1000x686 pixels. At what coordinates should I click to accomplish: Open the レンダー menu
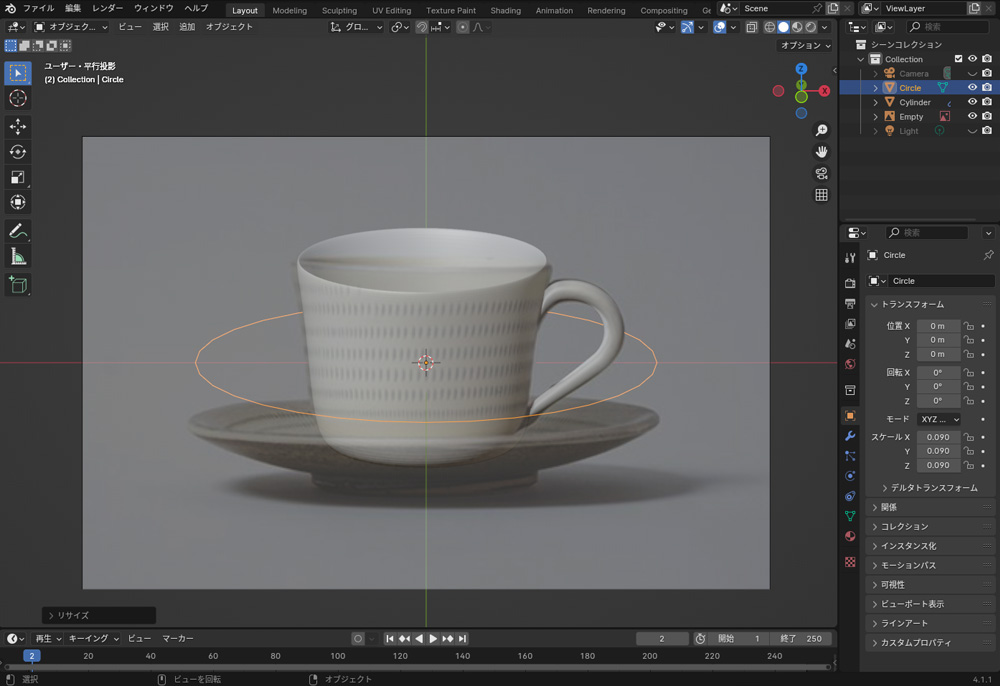[x=107, y=8]
